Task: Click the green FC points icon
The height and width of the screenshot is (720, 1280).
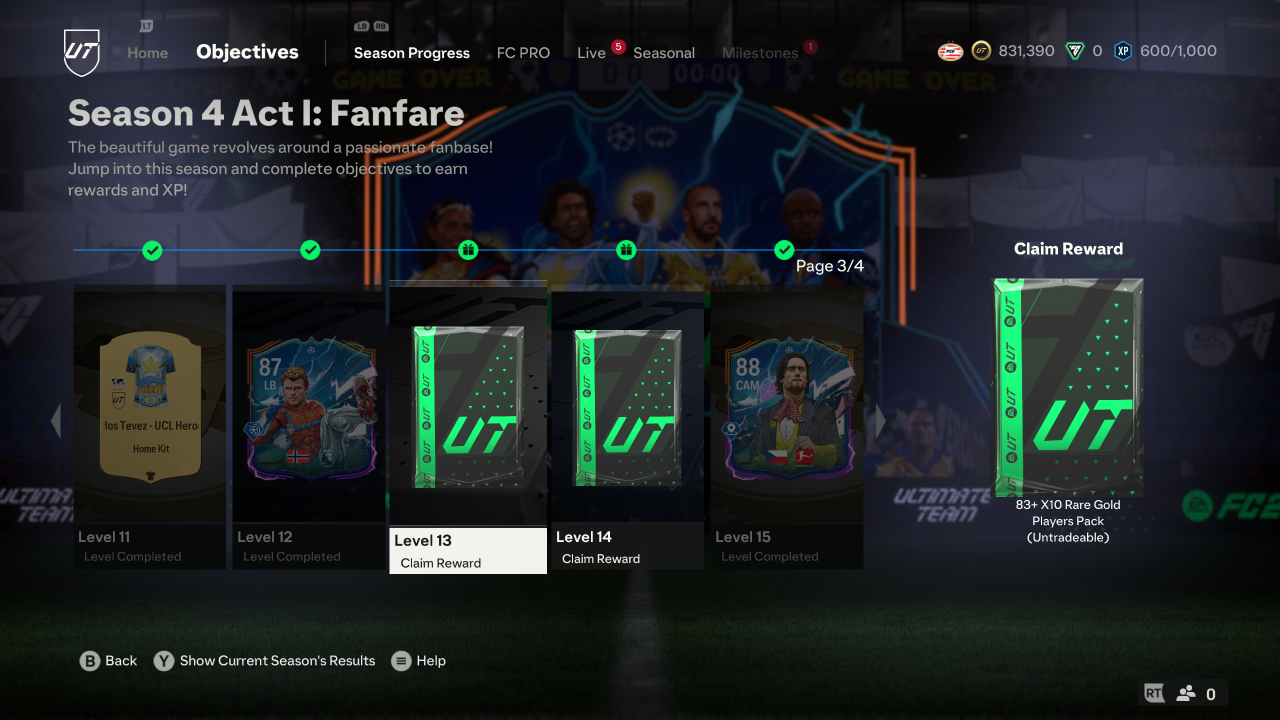Action: (1075, 51)
